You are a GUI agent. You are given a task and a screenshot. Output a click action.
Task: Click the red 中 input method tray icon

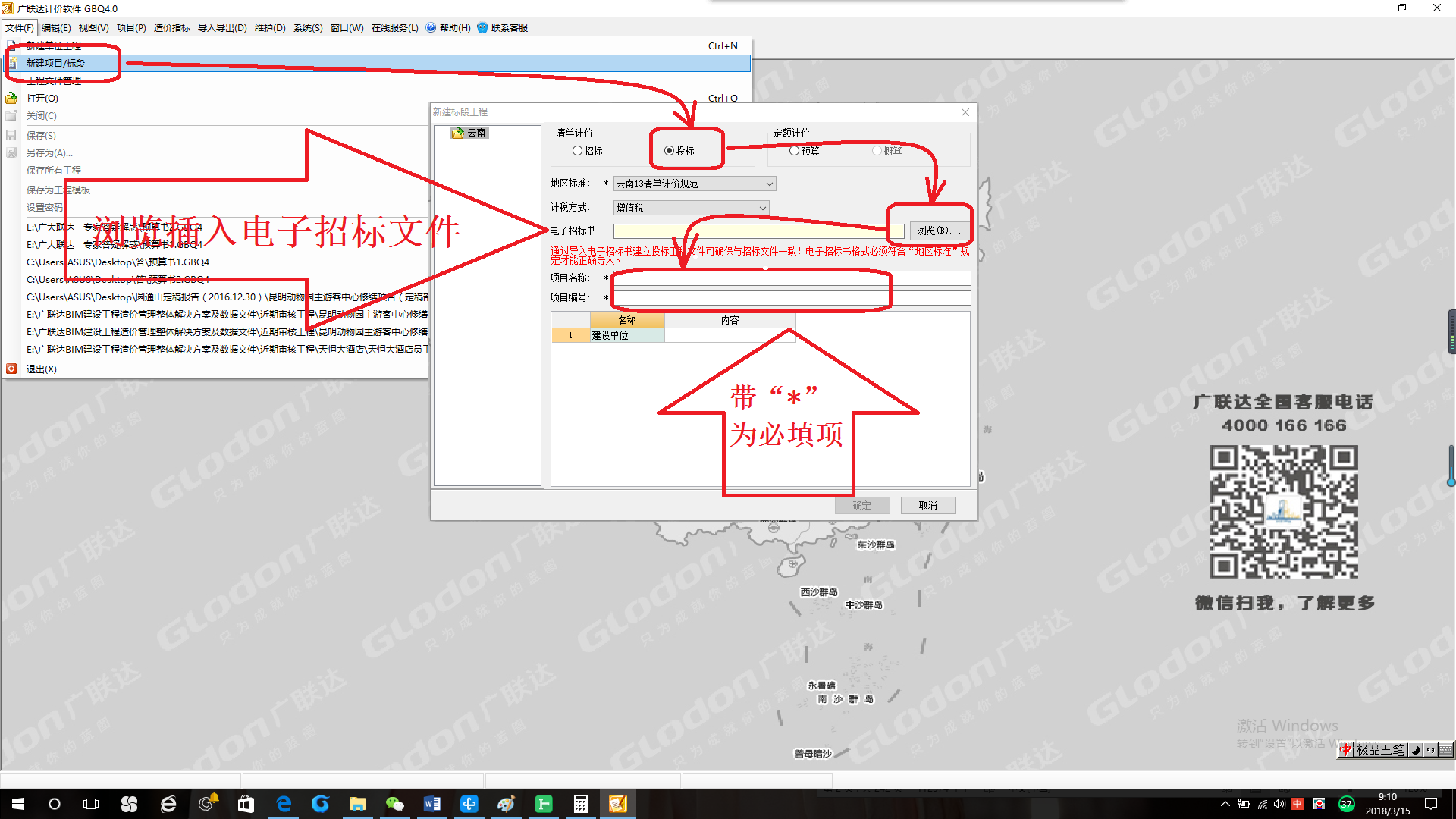1298,804
